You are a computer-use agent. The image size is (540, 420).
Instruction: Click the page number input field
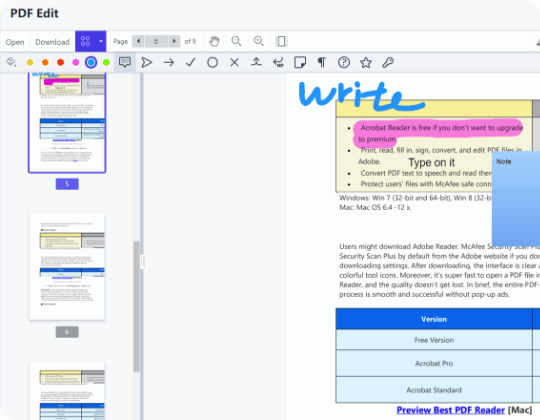click(x=156, y=41)
